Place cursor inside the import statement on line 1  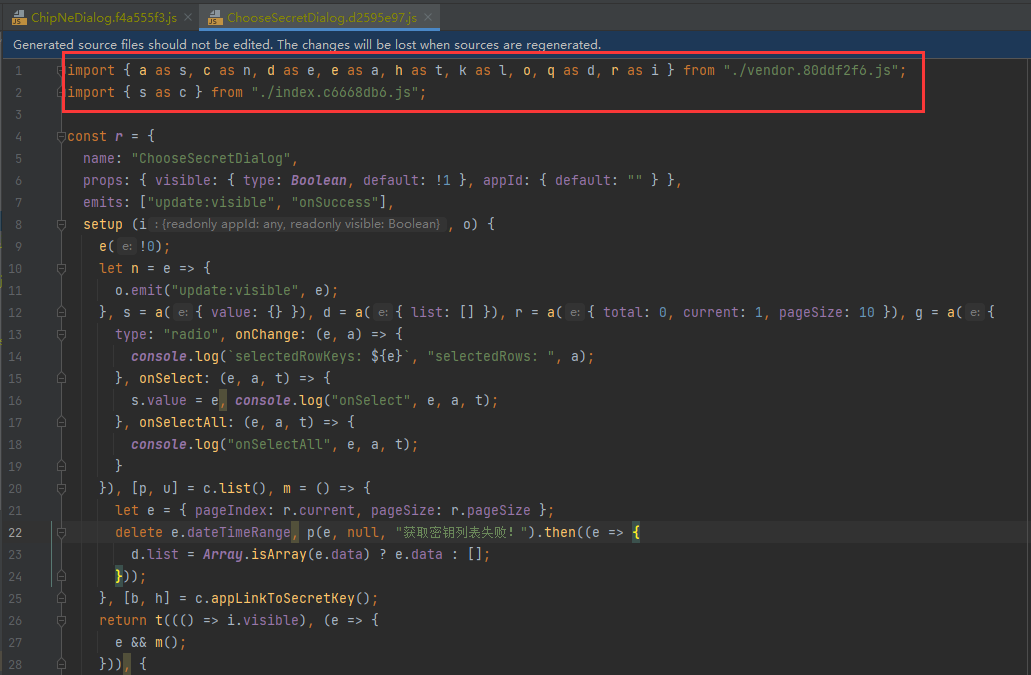click(400, 70)
